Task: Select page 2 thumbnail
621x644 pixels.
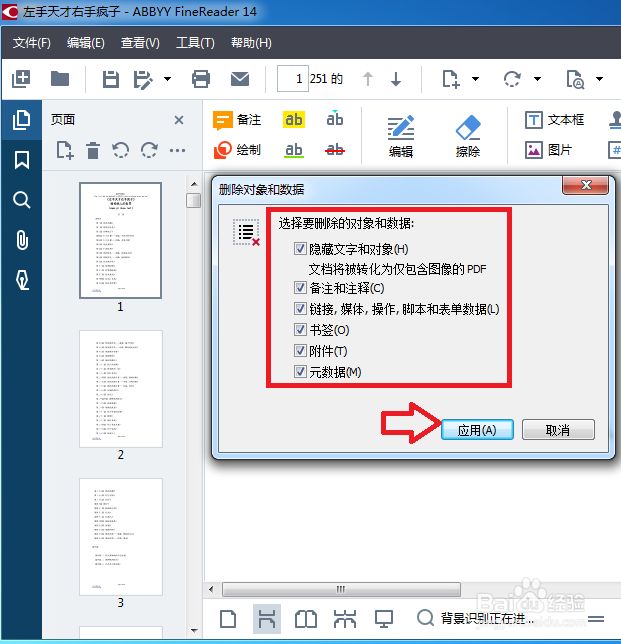Action: pyautogui.click(x=121, y=389)
